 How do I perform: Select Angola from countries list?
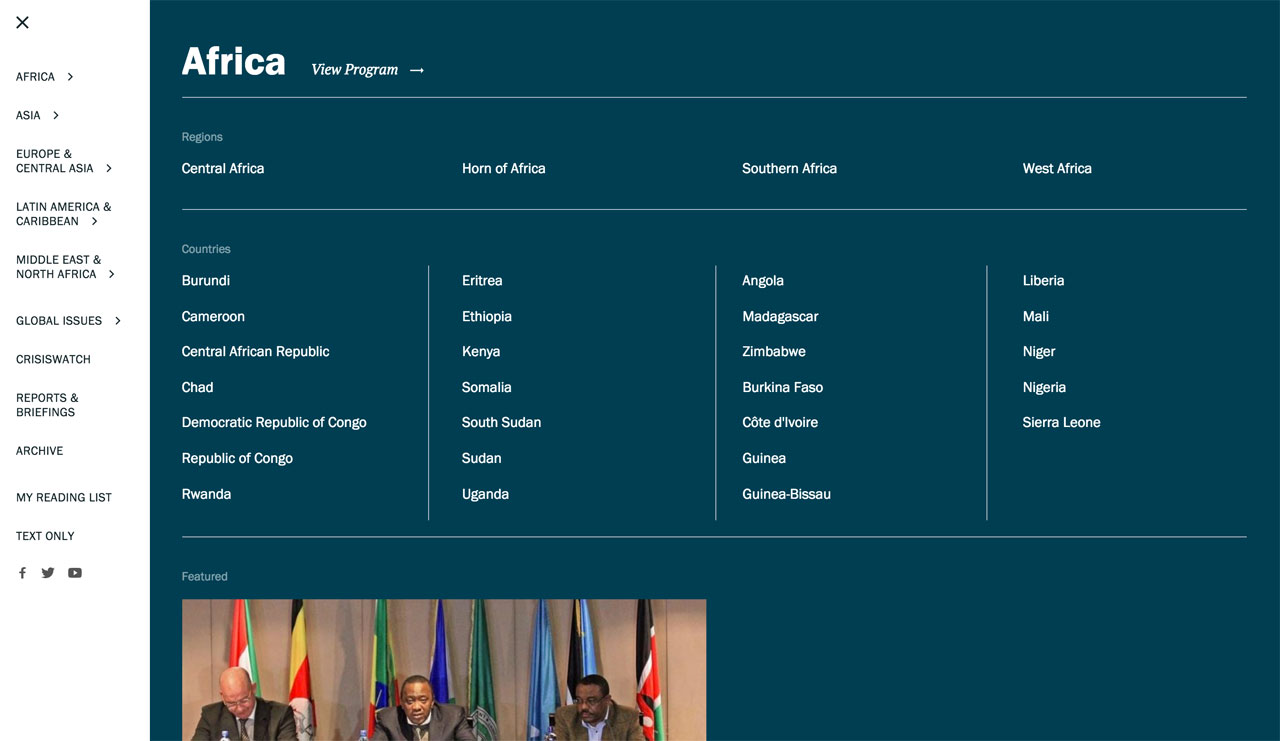click(x=763, y=281)
